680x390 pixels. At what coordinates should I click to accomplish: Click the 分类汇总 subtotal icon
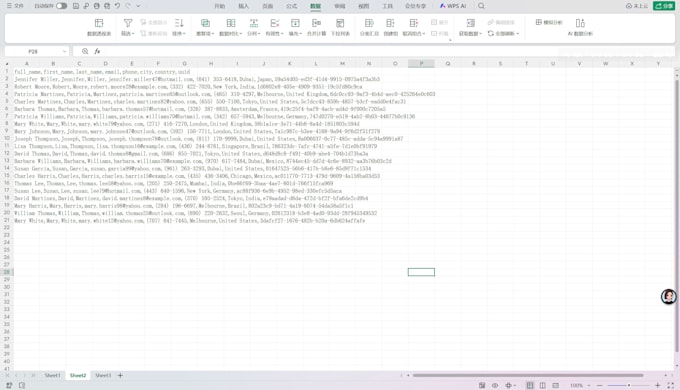point(369,23)
